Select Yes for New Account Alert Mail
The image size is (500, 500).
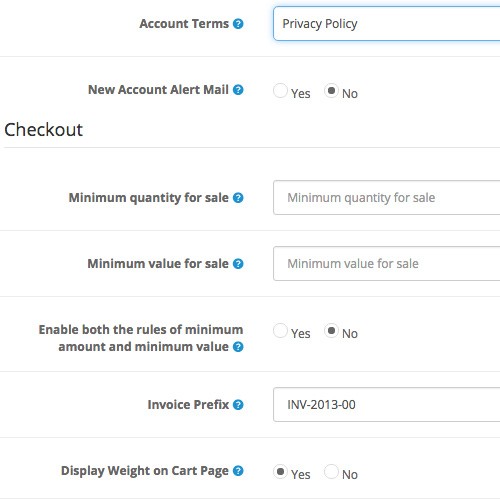pyautogui.click(x=280, y=91)
